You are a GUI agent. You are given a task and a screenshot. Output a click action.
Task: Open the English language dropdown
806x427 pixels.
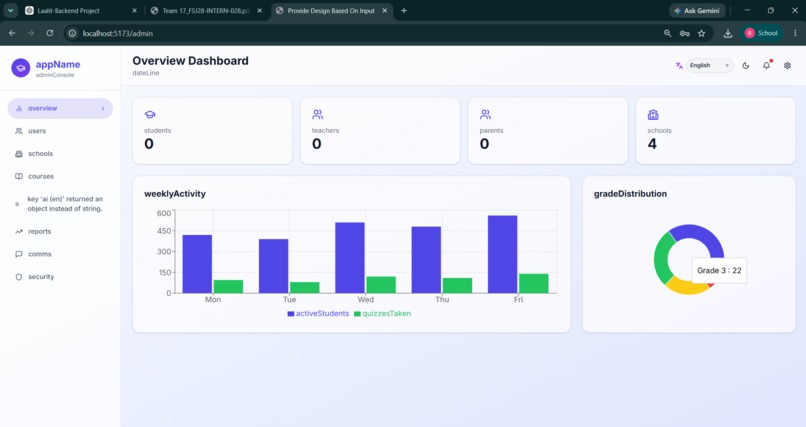pyautogui.click(x=709, y=65)
